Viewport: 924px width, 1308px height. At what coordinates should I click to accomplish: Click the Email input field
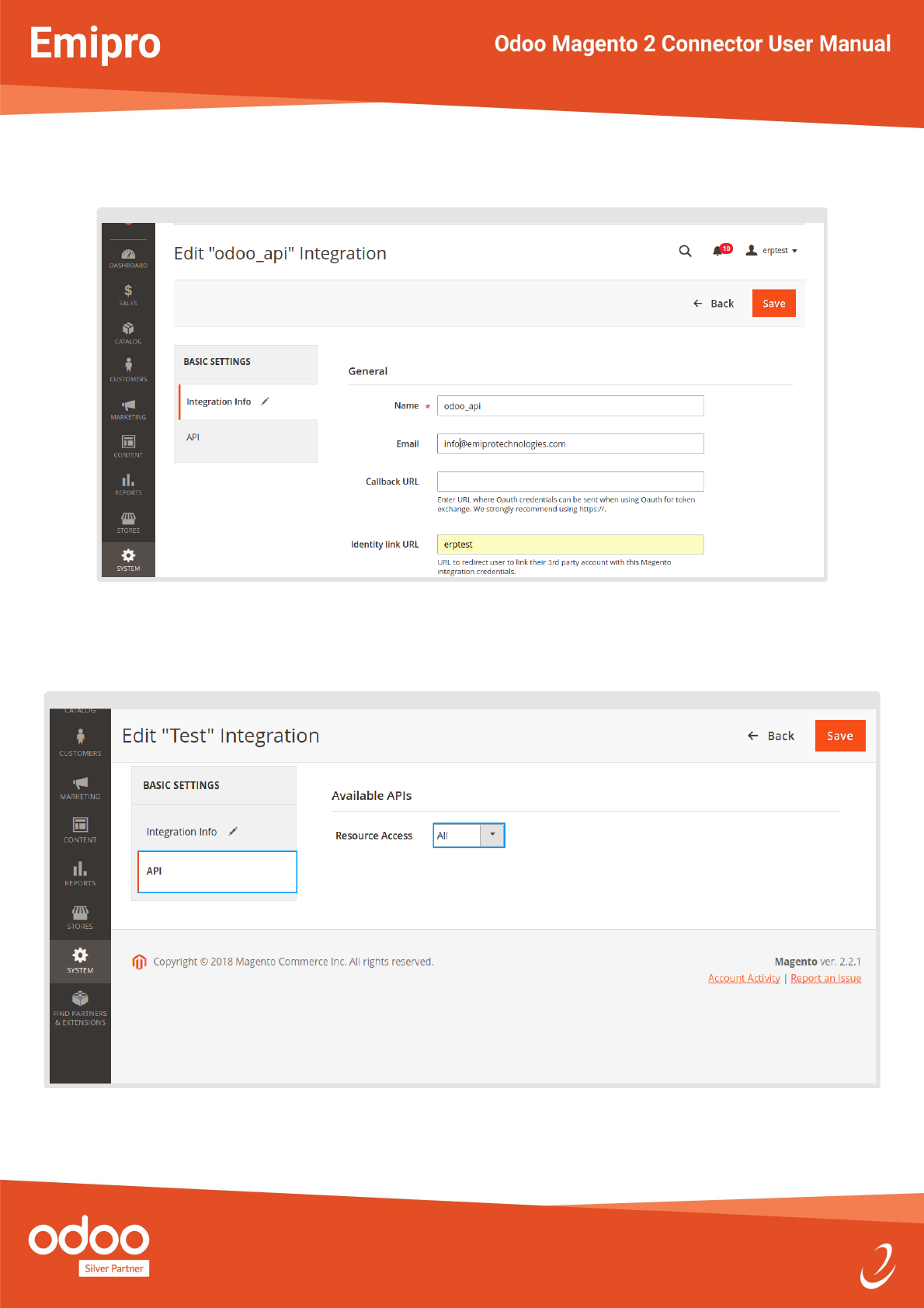pos(570,444)
